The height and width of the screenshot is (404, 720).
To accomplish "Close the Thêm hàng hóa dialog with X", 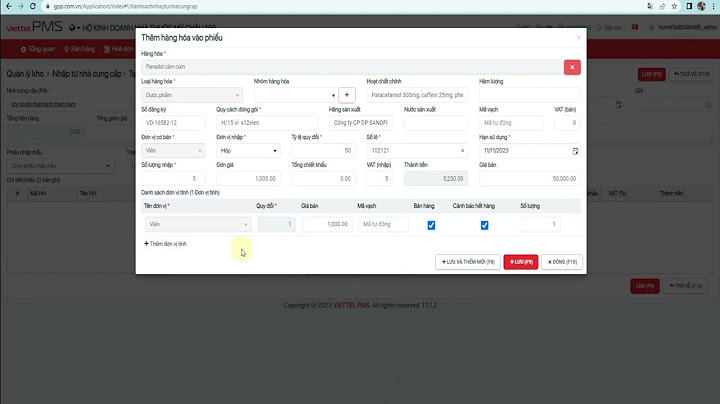I will pos(579,38).
